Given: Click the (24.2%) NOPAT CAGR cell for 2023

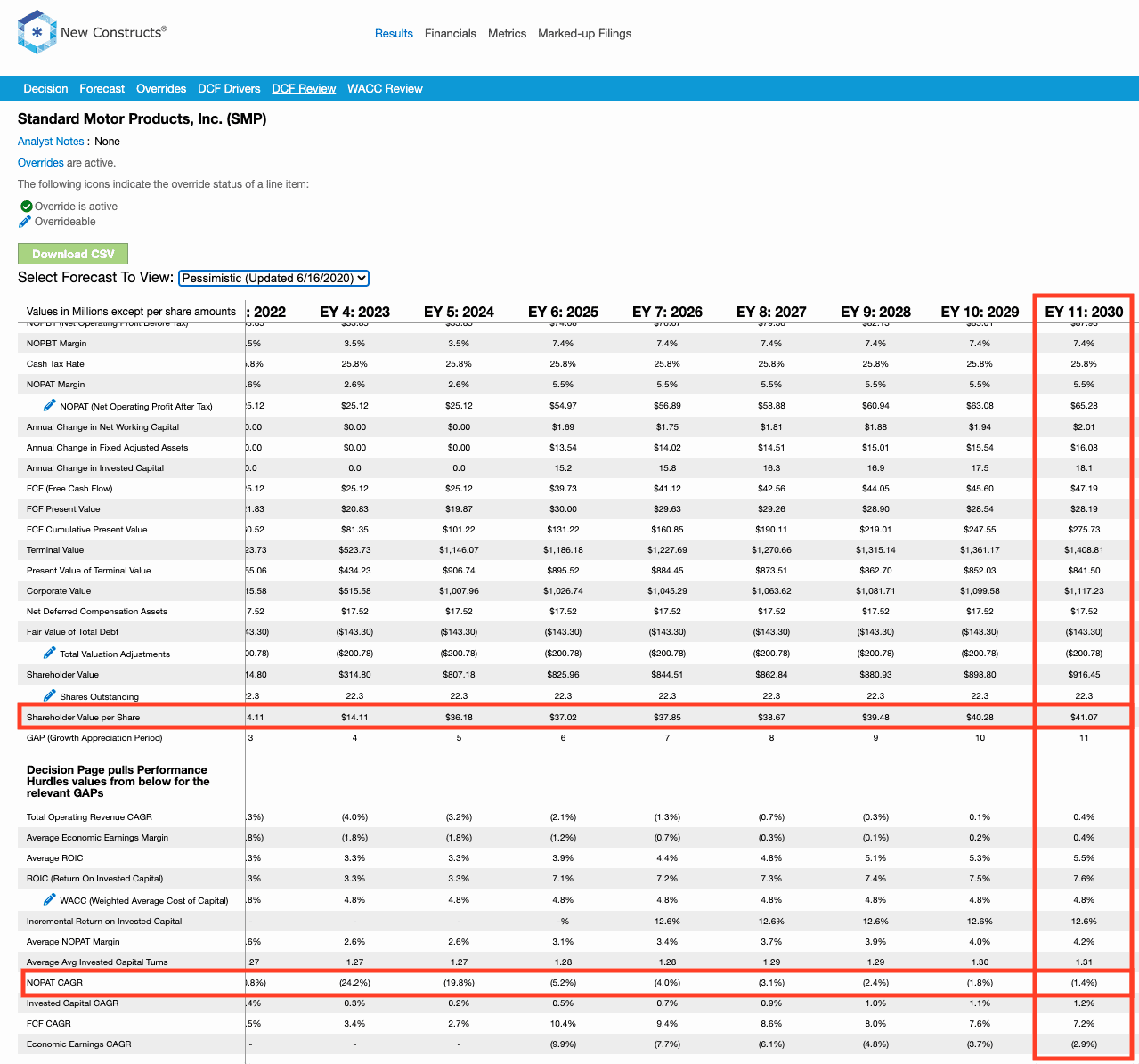Looking at the screenshot, I should (x=354, y=983).
